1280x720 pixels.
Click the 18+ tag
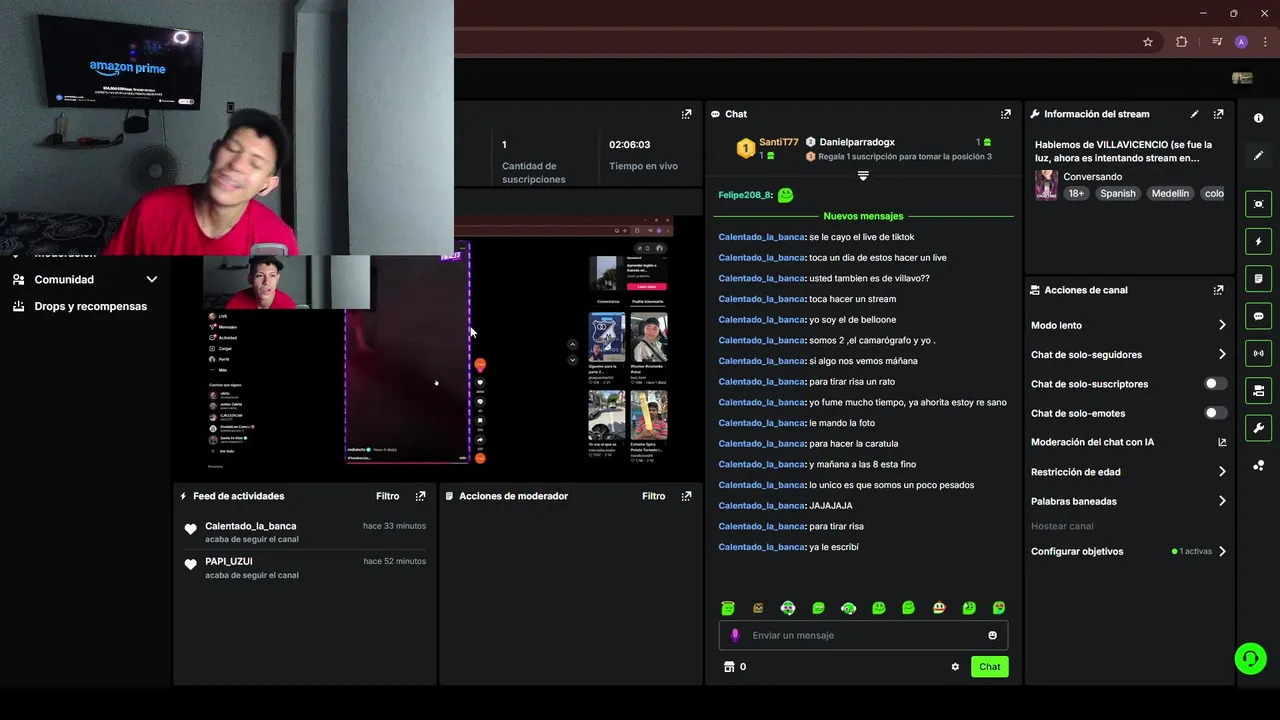click(x=1075, y=194)
